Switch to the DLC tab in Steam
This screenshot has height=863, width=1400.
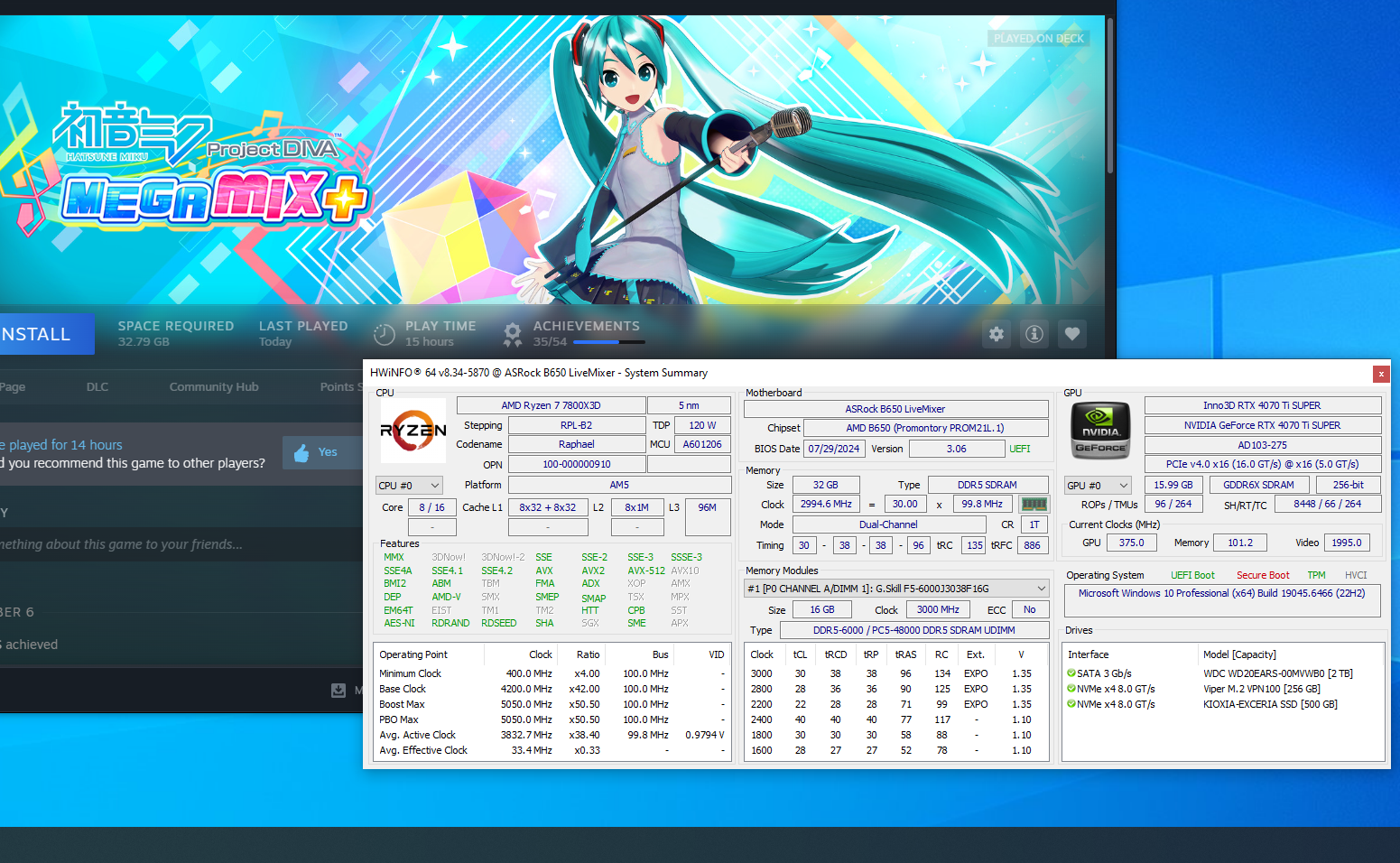point(97,387)
